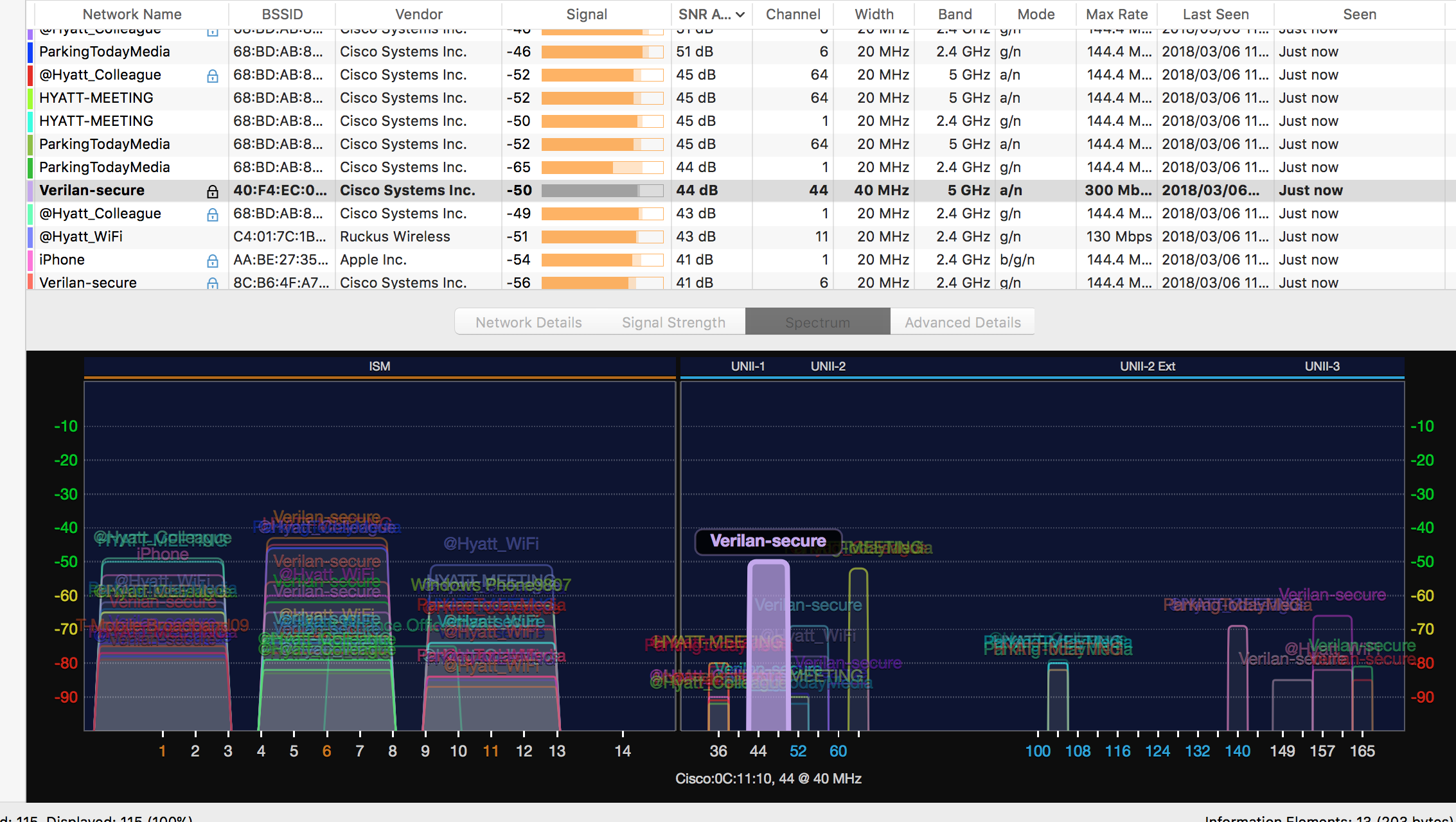The image size is (1456, 822).
Task: Click the signal bar of the @Hyatt_WiFi row
Action: pyautogui.click(x=602, y=237)
